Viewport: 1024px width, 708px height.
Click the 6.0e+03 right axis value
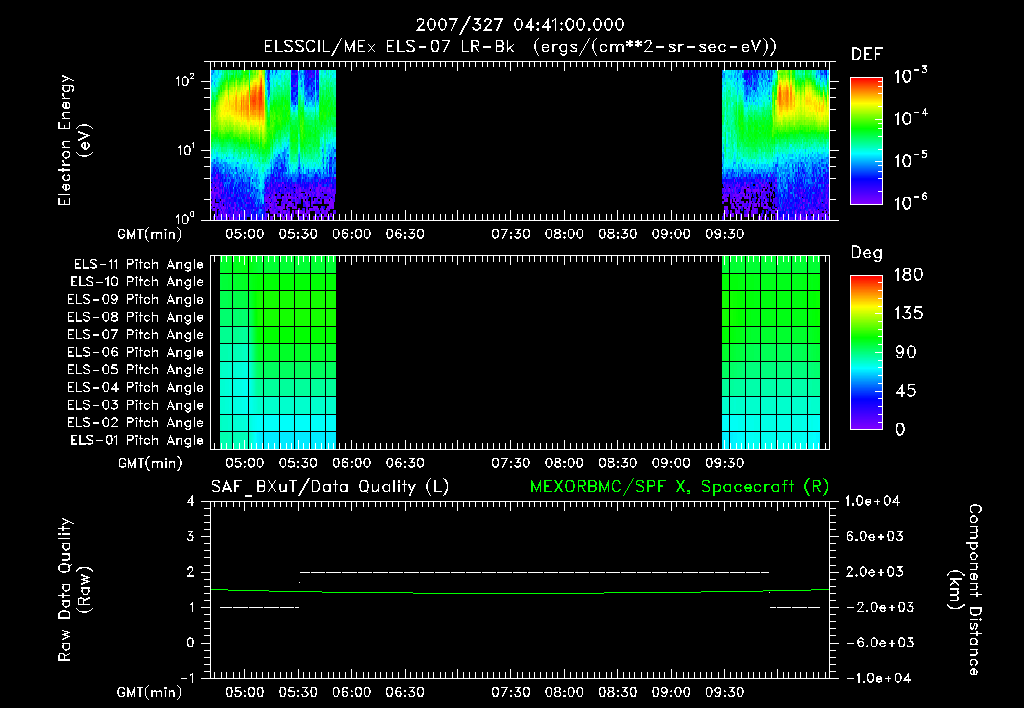coord(875,536)
